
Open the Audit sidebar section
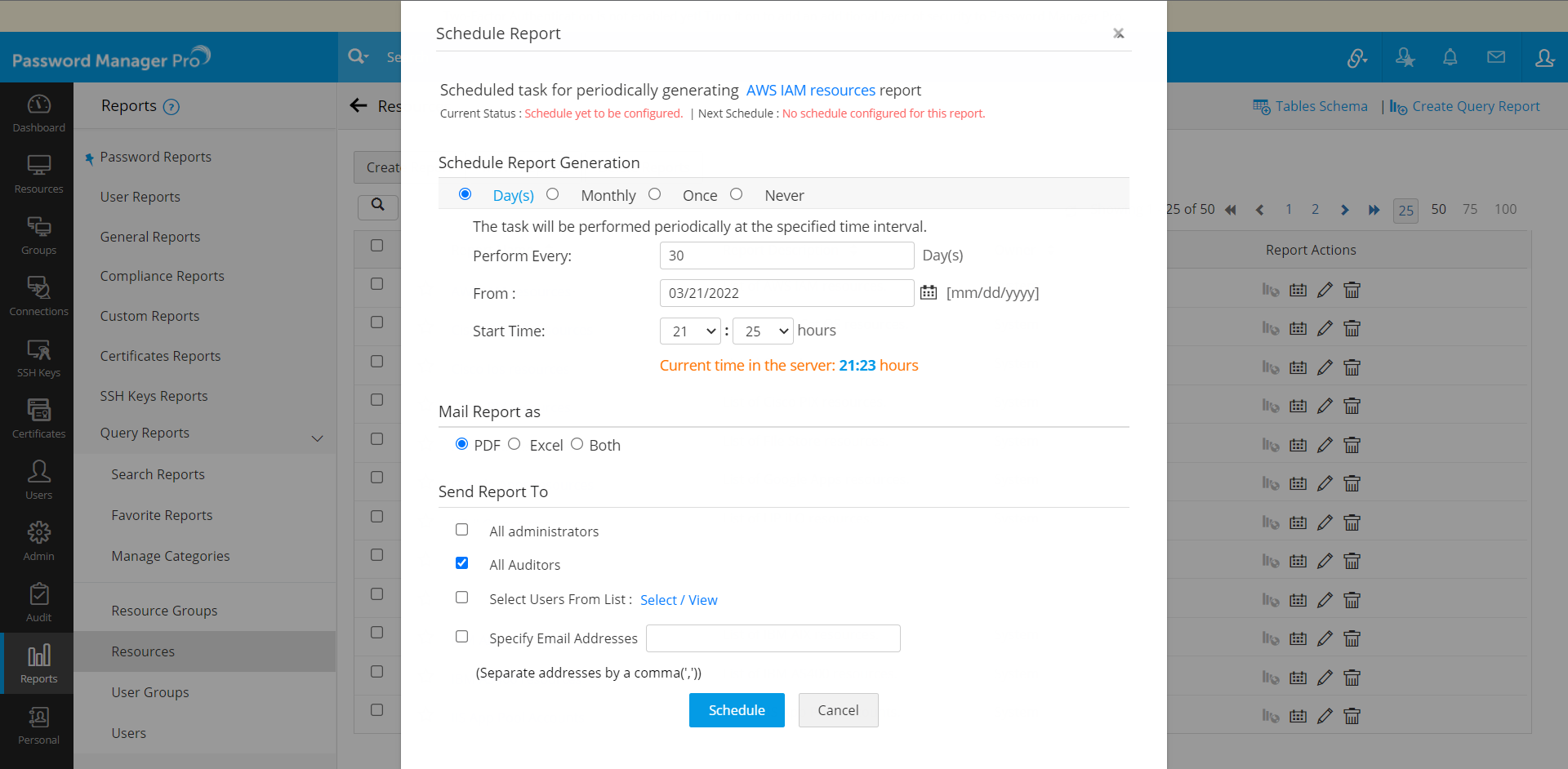[x=38, y=602]
